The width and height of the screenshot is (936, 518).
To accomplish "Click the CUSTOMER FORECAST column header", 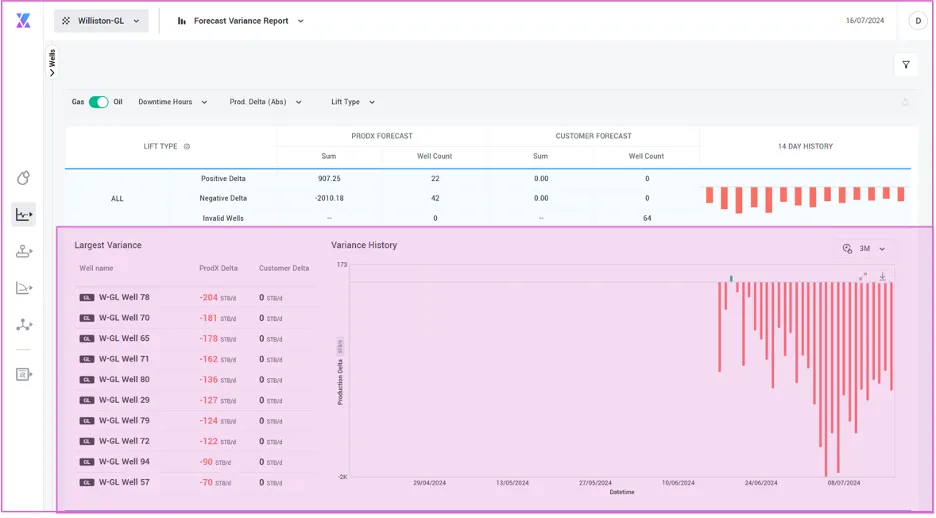I will pyautogui.click(x=593, y=136).
